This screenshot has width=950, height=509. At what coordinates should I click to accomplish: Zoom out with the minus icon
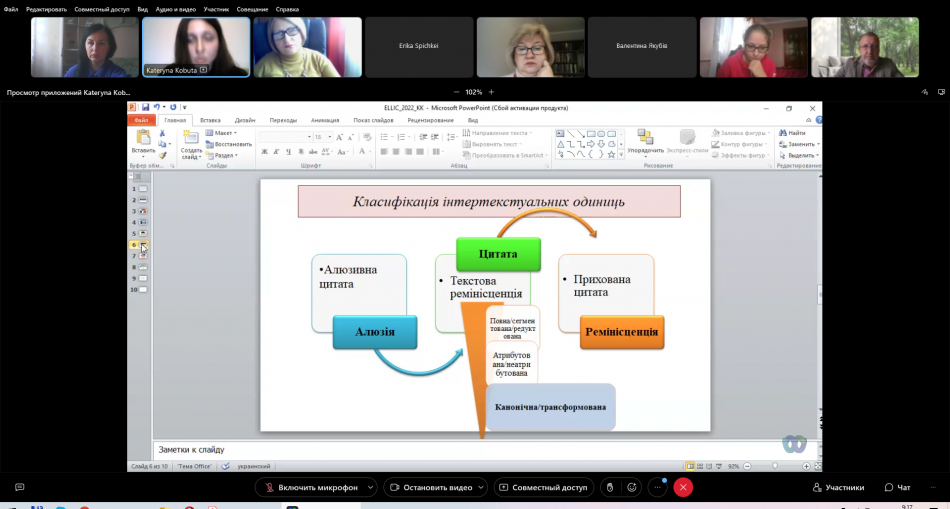pyautogui.click(x=454, y=92)
